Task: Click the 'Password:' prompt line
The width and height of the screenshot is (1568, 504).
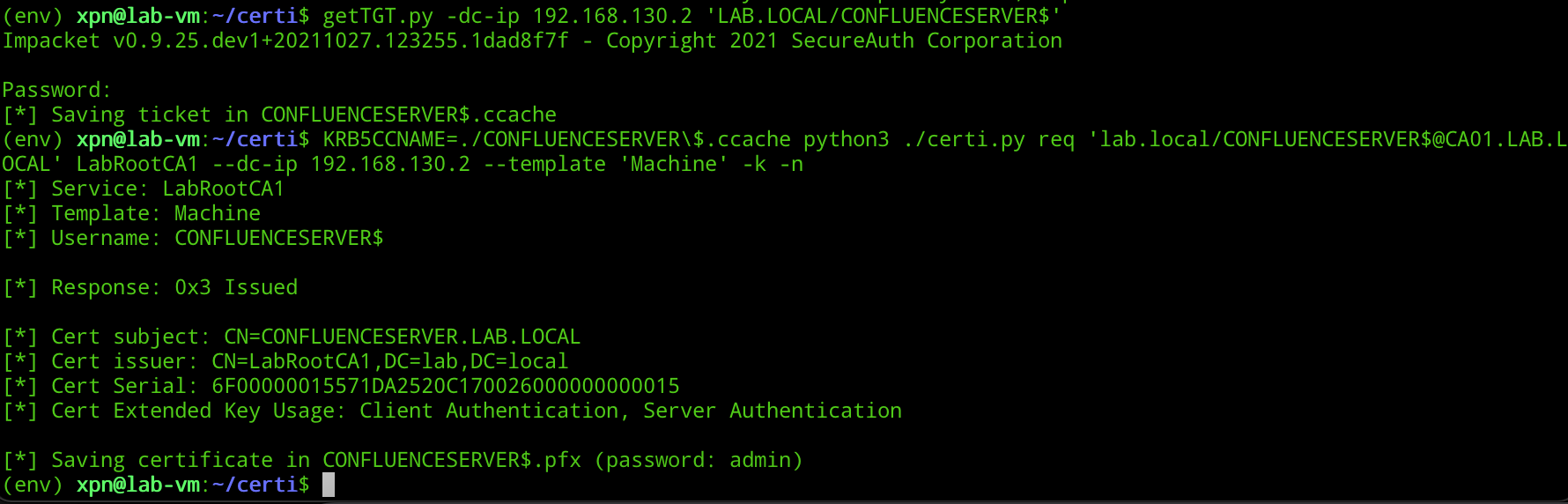Action: coord(56,90)
